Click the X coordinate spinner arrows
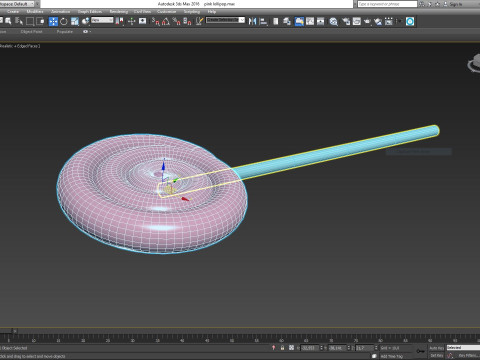480x360 pixels. coord(322,348)
